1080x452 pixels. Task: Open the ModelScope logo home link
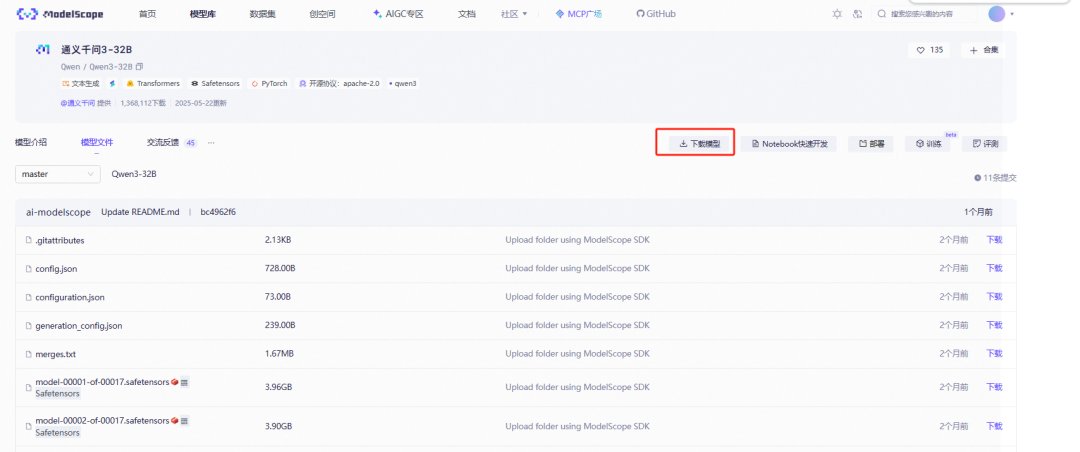[61, 14]
